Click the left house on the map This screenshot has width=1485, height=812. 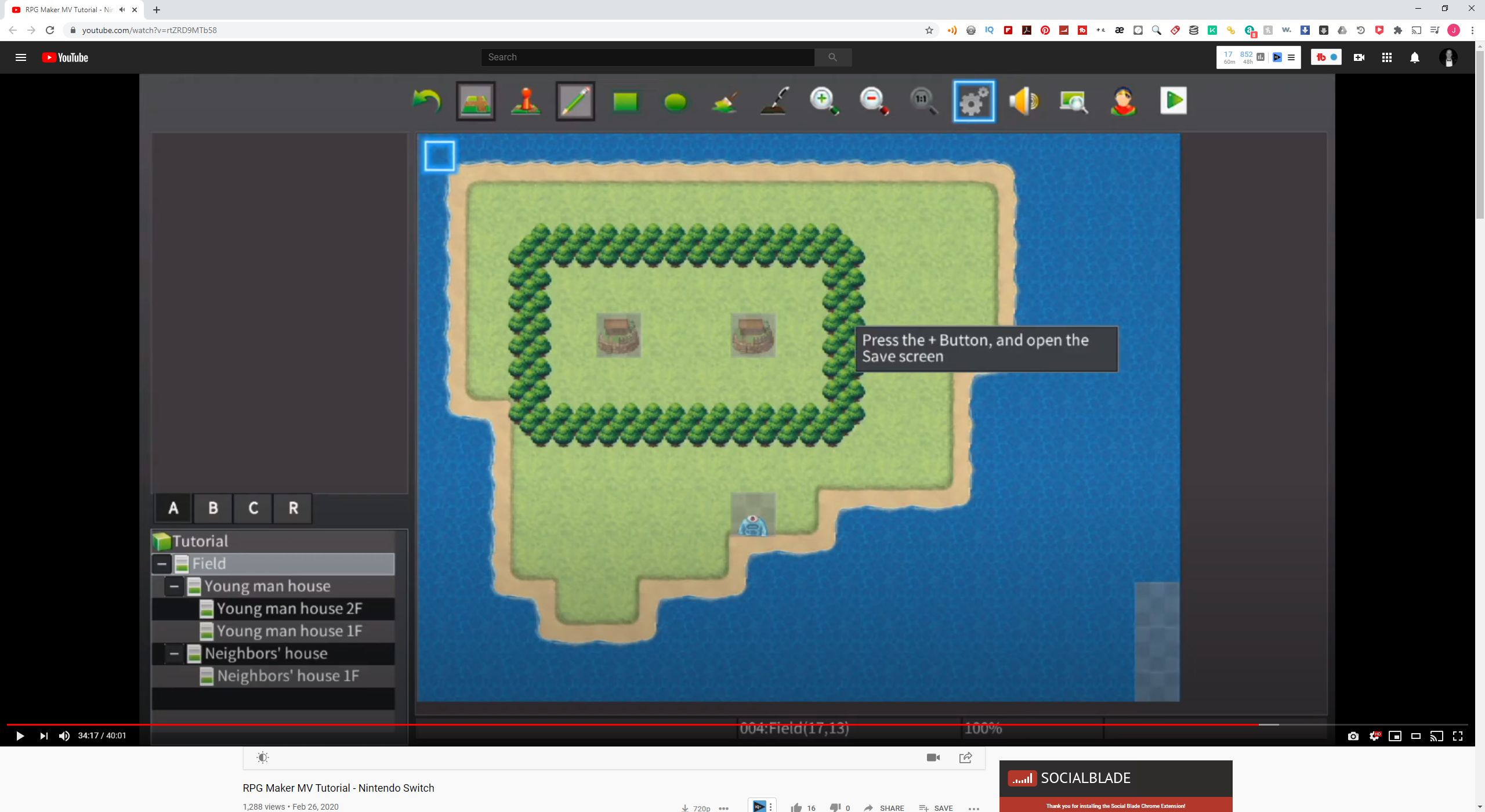click(x=619, y=335)
